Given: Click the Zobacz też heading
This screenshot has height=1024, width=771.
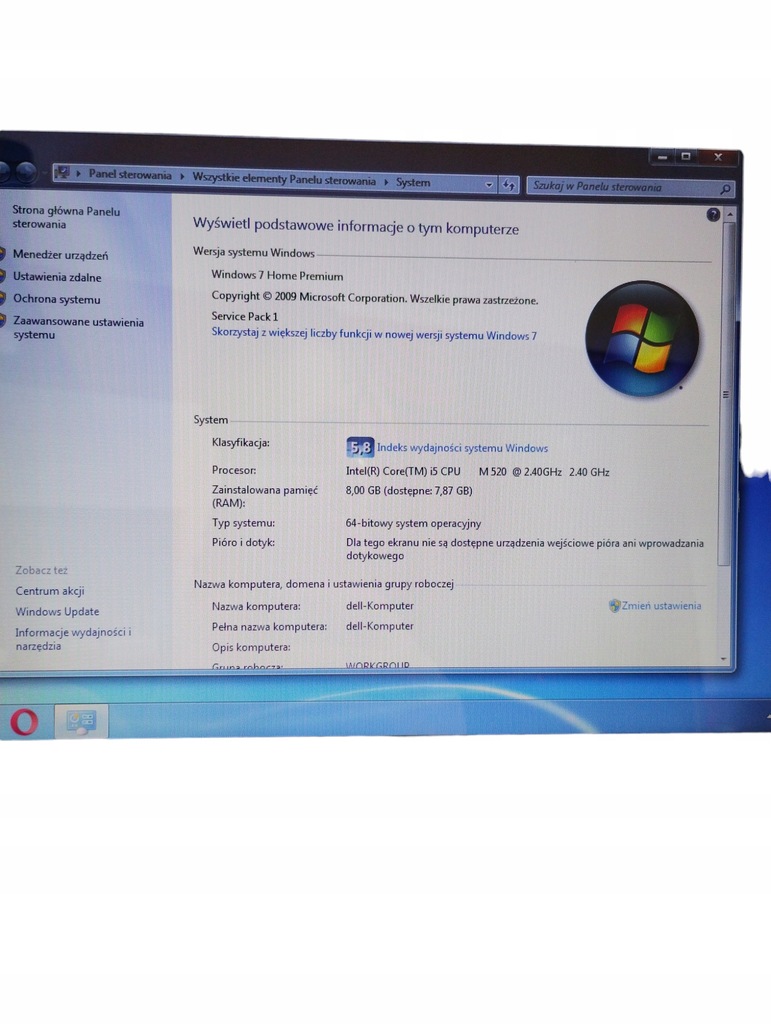Looking at the screenshot, I should [41, 570].
